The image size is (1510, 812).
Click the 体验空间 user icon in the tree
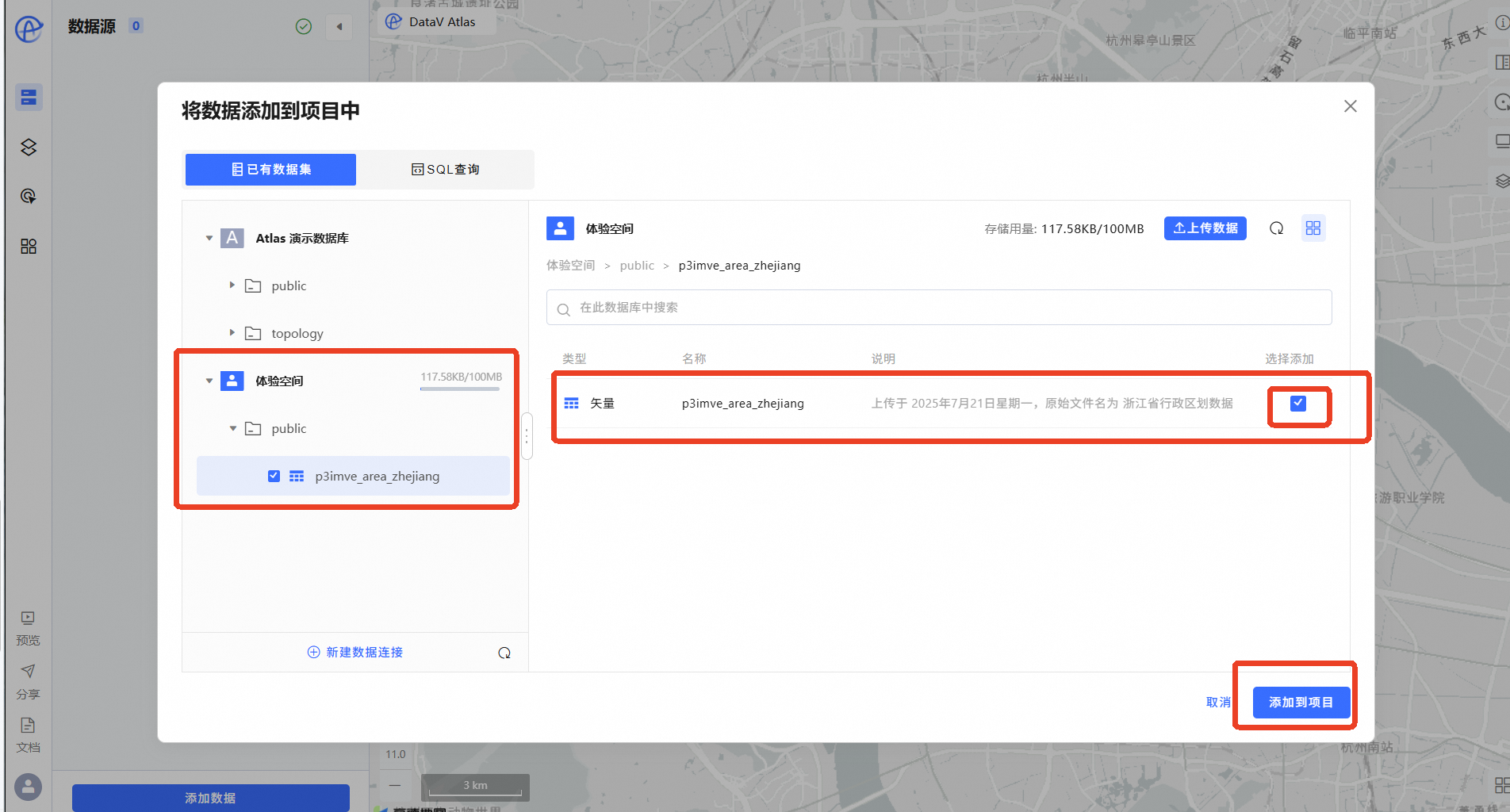[232, 381]
